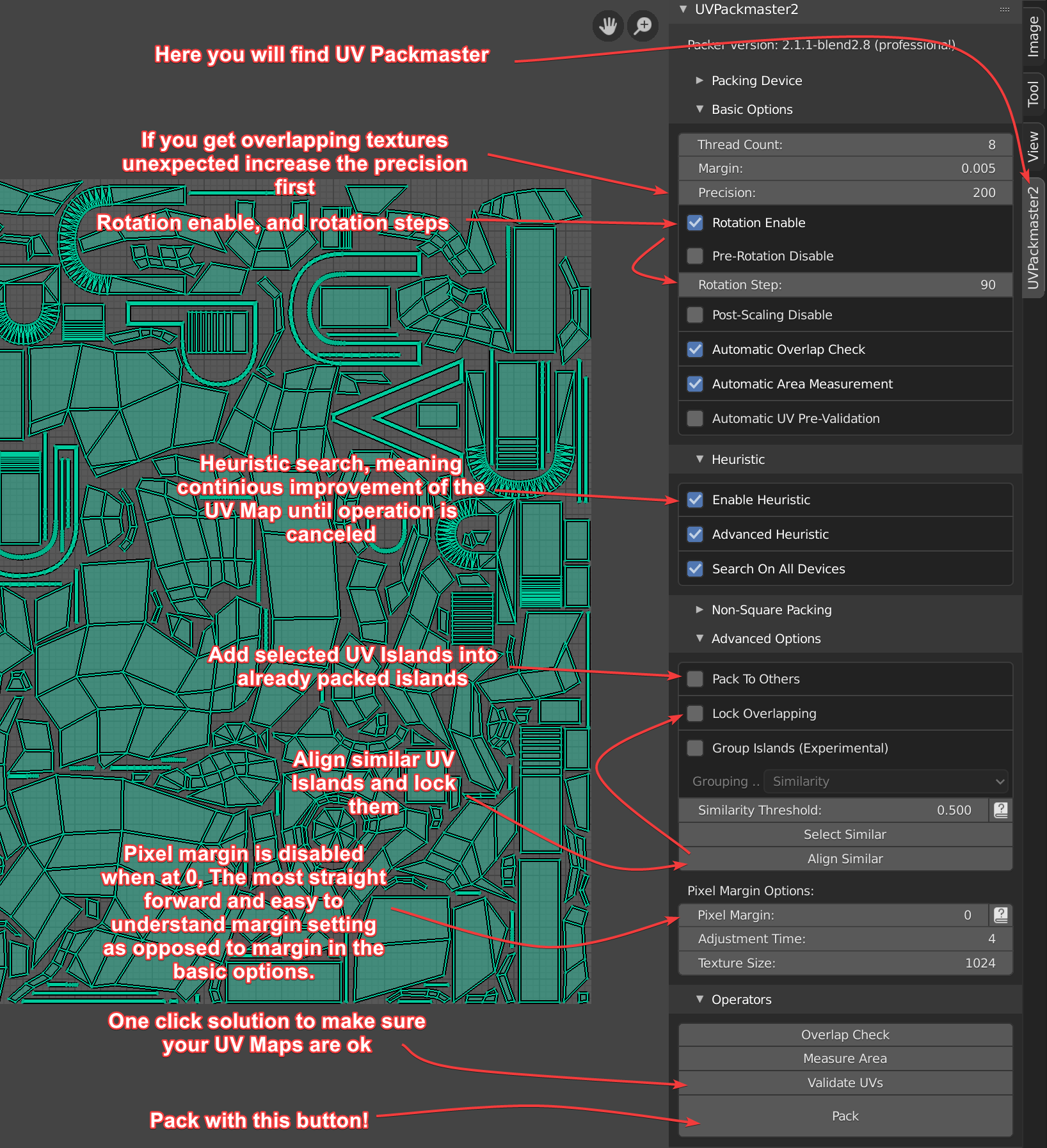The width and height of the screenshot is (1047, 1148).
Task: Enable Automatic UV Pre-Validation
Action: 695,419
